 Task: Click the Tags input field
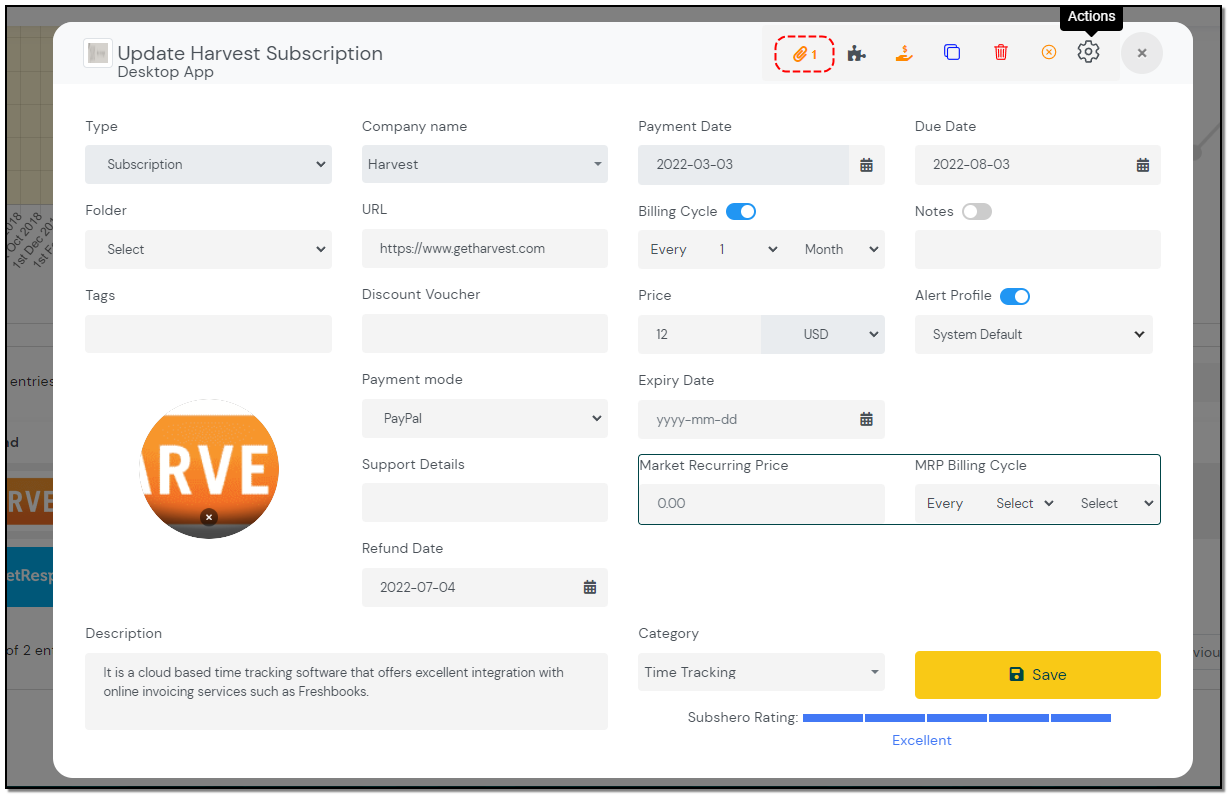(x=208, y=334)
